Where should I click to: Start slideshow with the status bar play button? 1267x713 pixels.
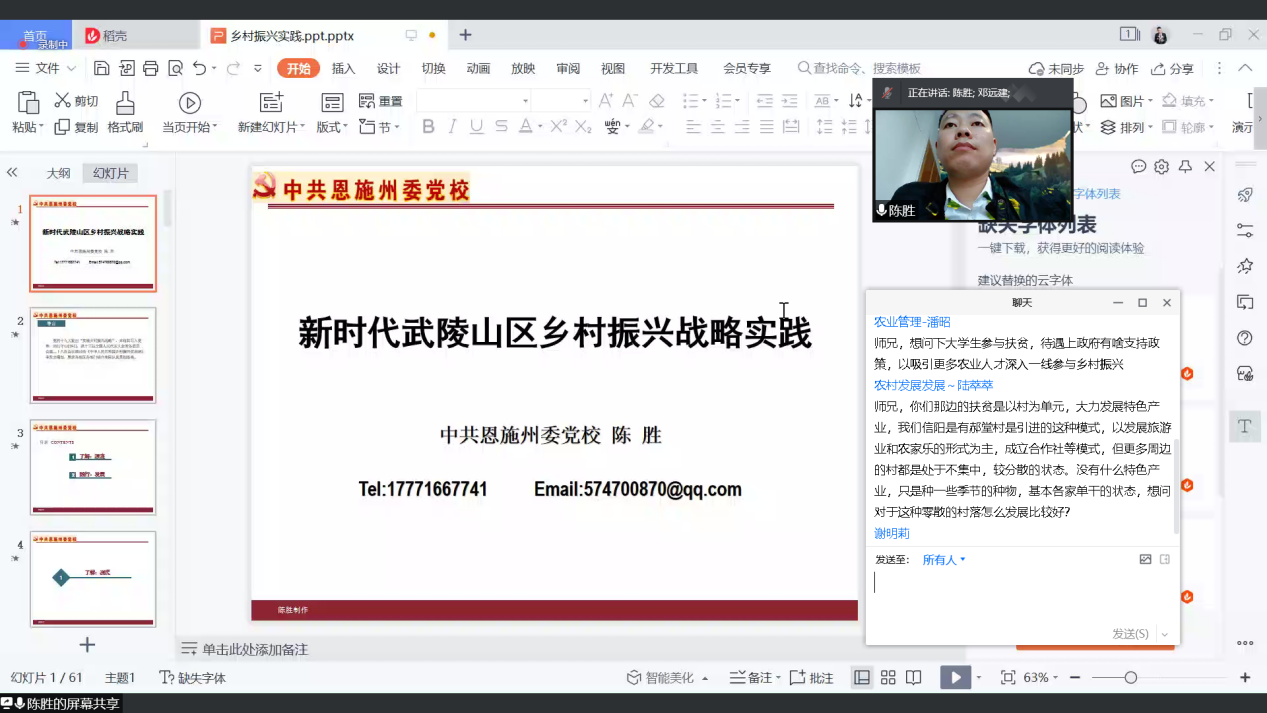coord(955,677)
